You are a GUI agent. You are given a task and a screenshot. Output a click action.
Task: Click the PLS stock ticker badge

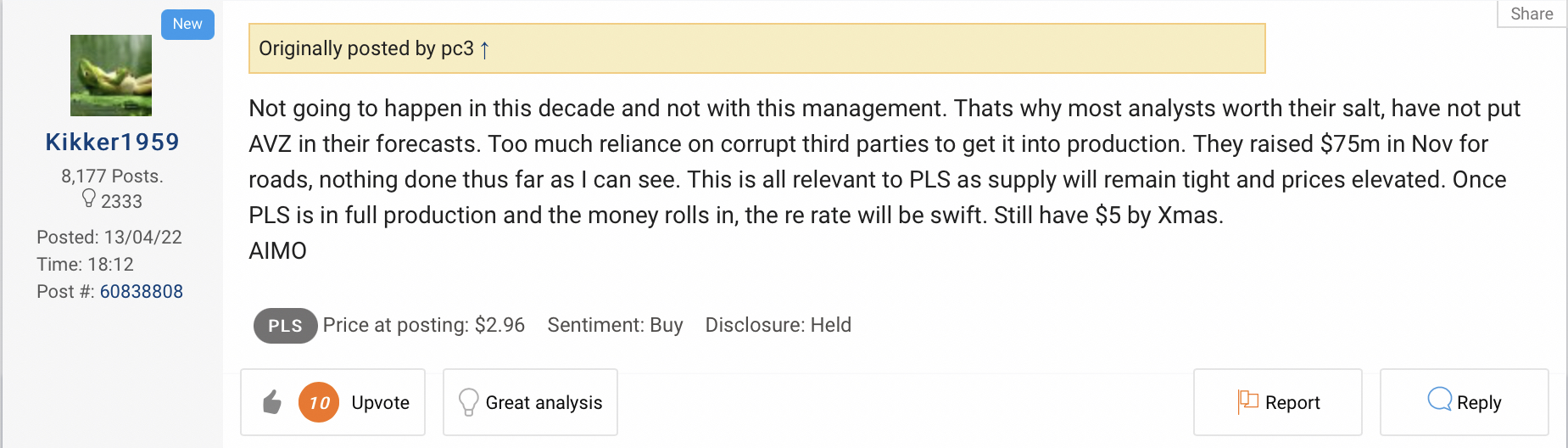click(285, 326)
